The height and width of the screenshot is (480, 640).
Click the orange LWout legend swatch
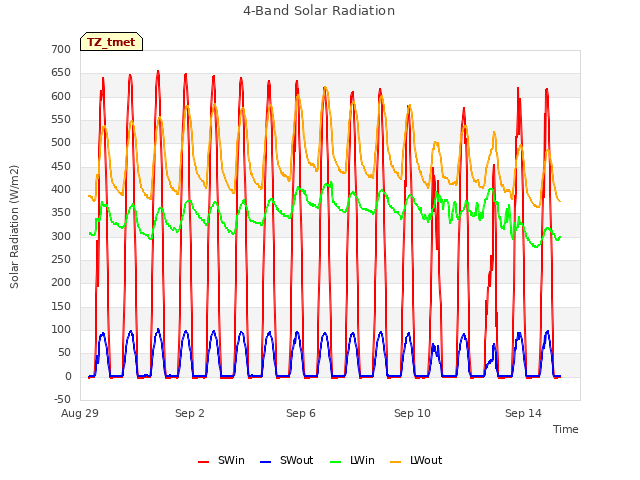396,462
